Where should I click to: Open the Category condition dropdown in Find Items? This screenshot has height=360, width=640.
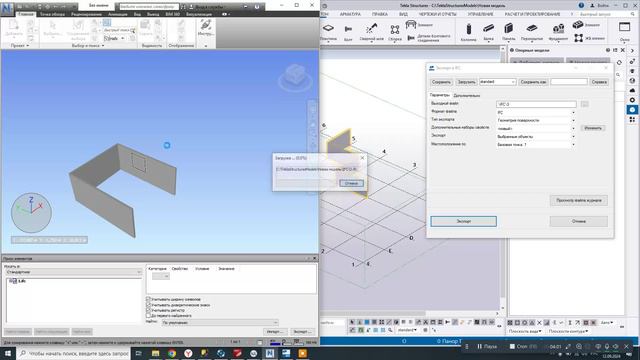pos(160,276)
